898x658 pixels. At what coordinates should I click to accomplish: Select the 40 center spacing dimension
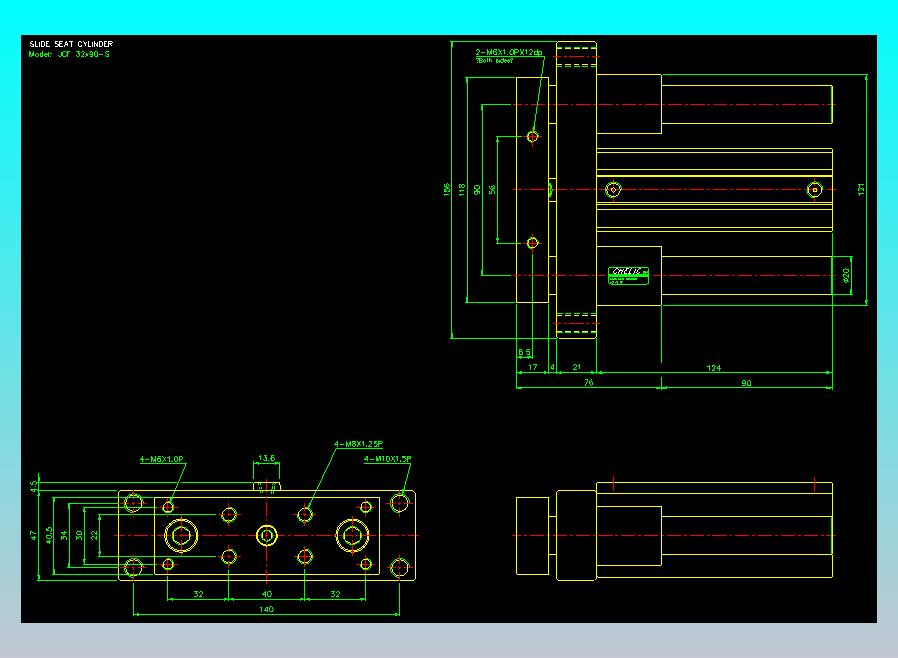click(266, 594)
